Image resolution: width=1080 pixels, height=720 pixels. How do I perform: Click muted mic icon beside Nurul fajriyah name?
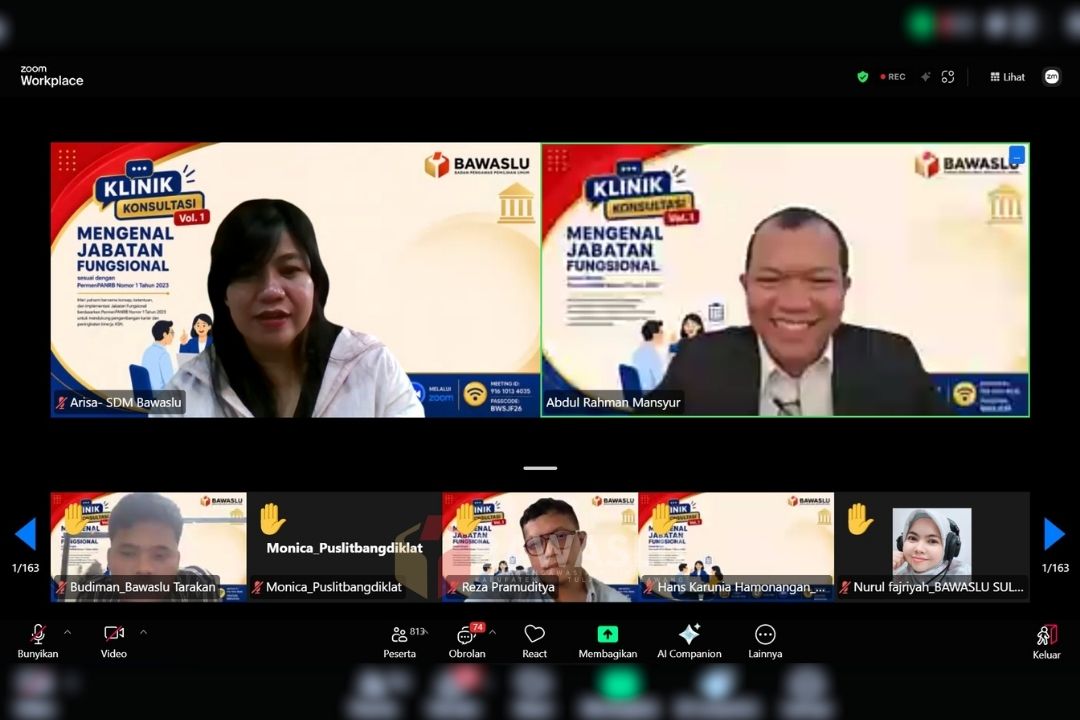[x=845, y=588]
